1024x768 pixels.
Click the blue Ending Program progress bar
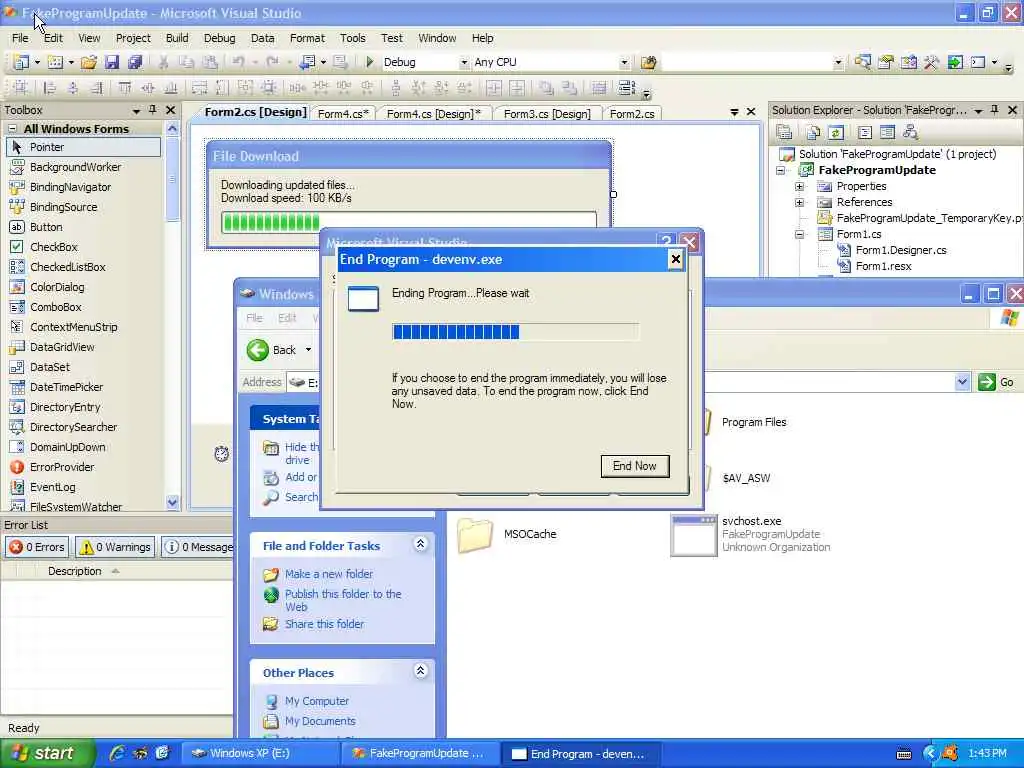coord(516,332)
